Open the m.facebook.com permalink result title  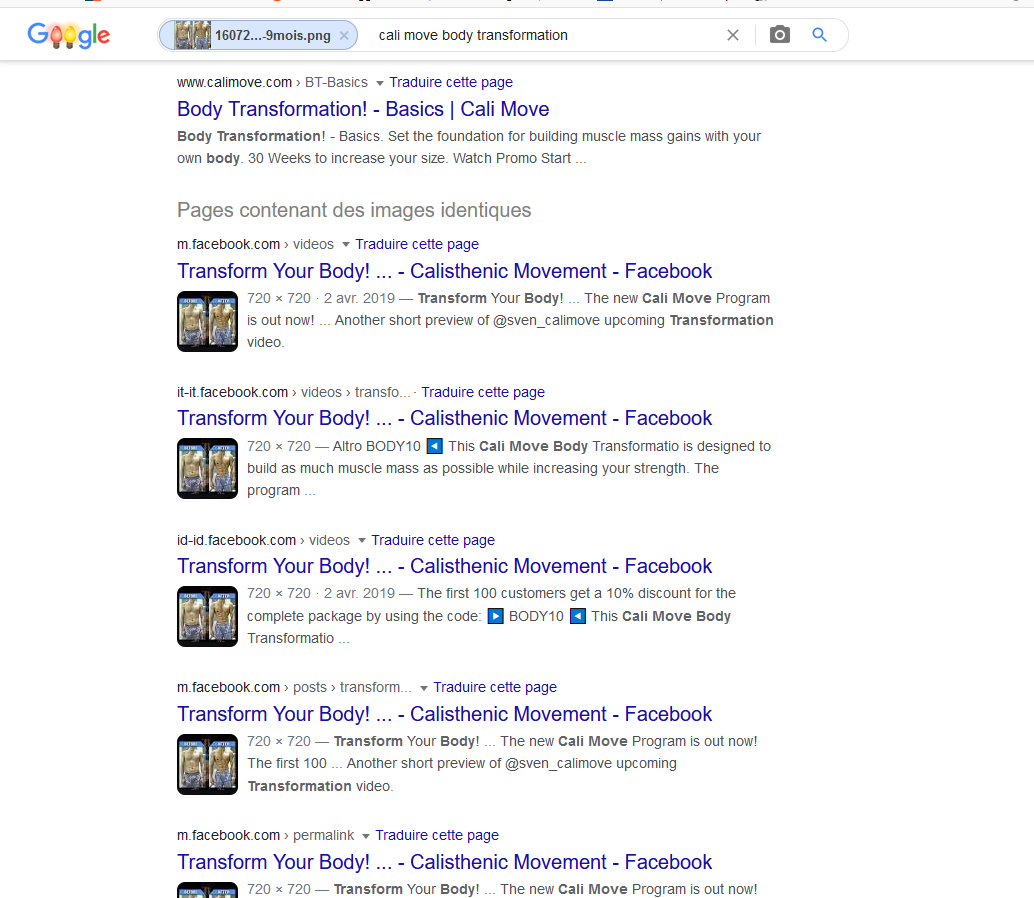tap(444, 862)
